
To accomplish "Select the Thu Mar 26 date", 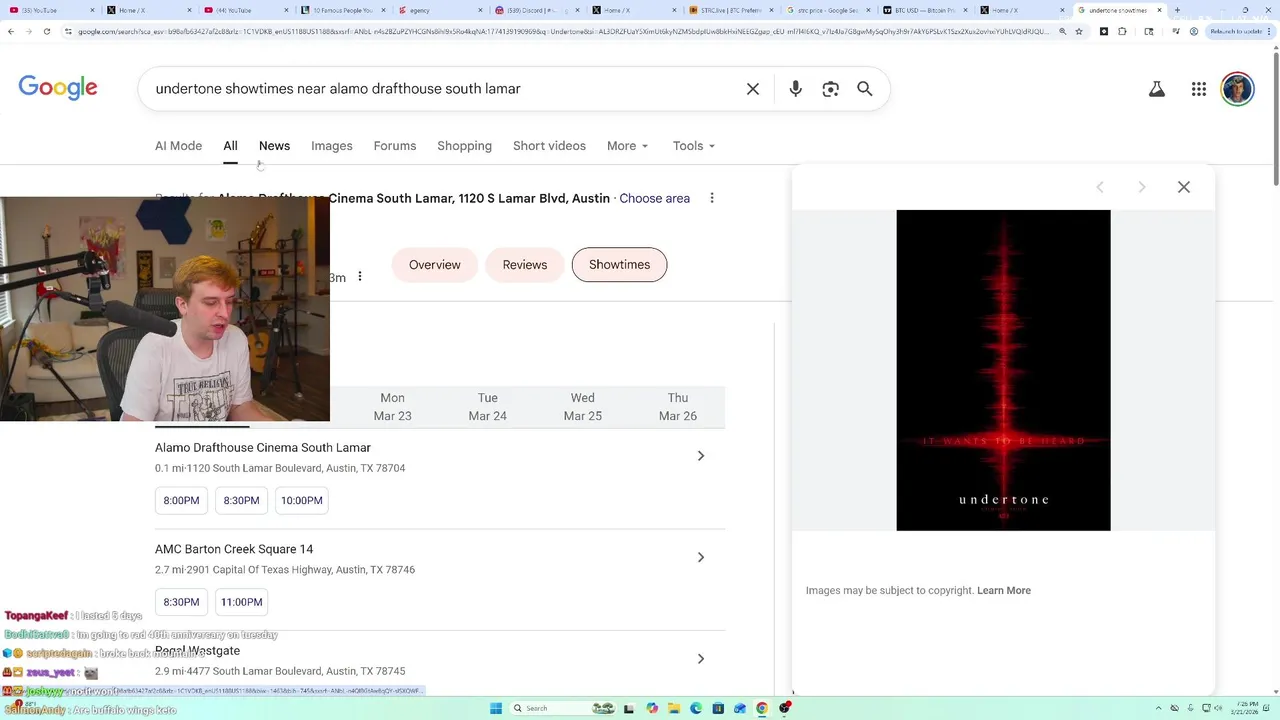I will coord(677,407).
